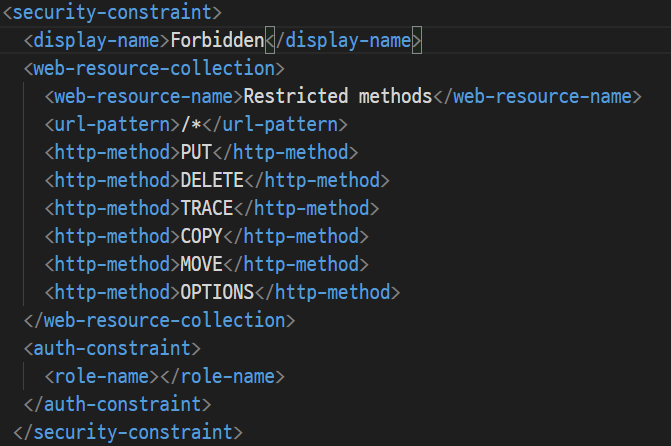Click the /* url-pattern value
The image size is (671, 446).
tap(191, 125)
